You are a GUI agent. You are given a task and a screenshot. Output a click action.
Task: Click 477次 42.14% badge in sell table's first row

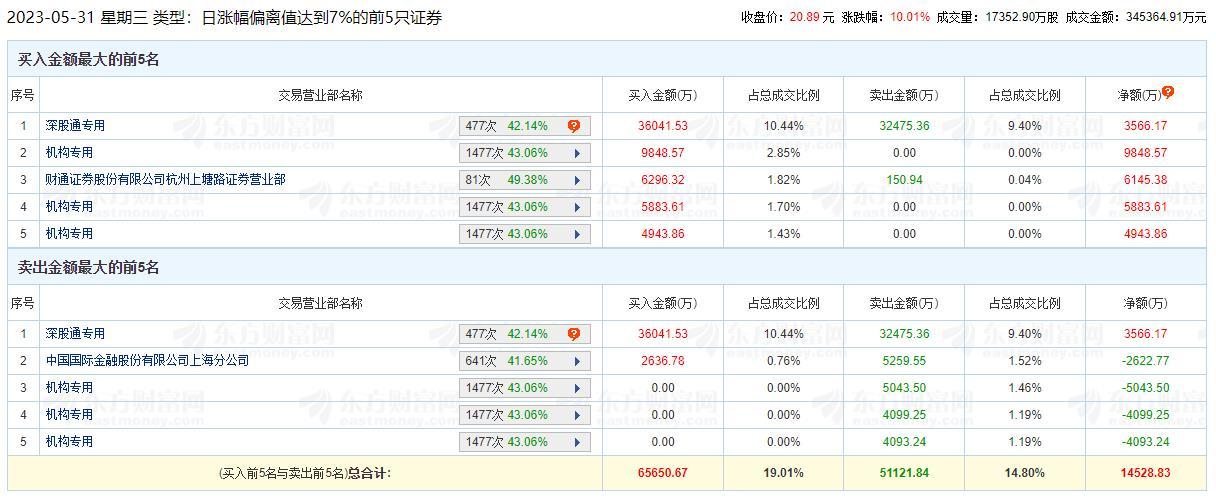point(506,335)
